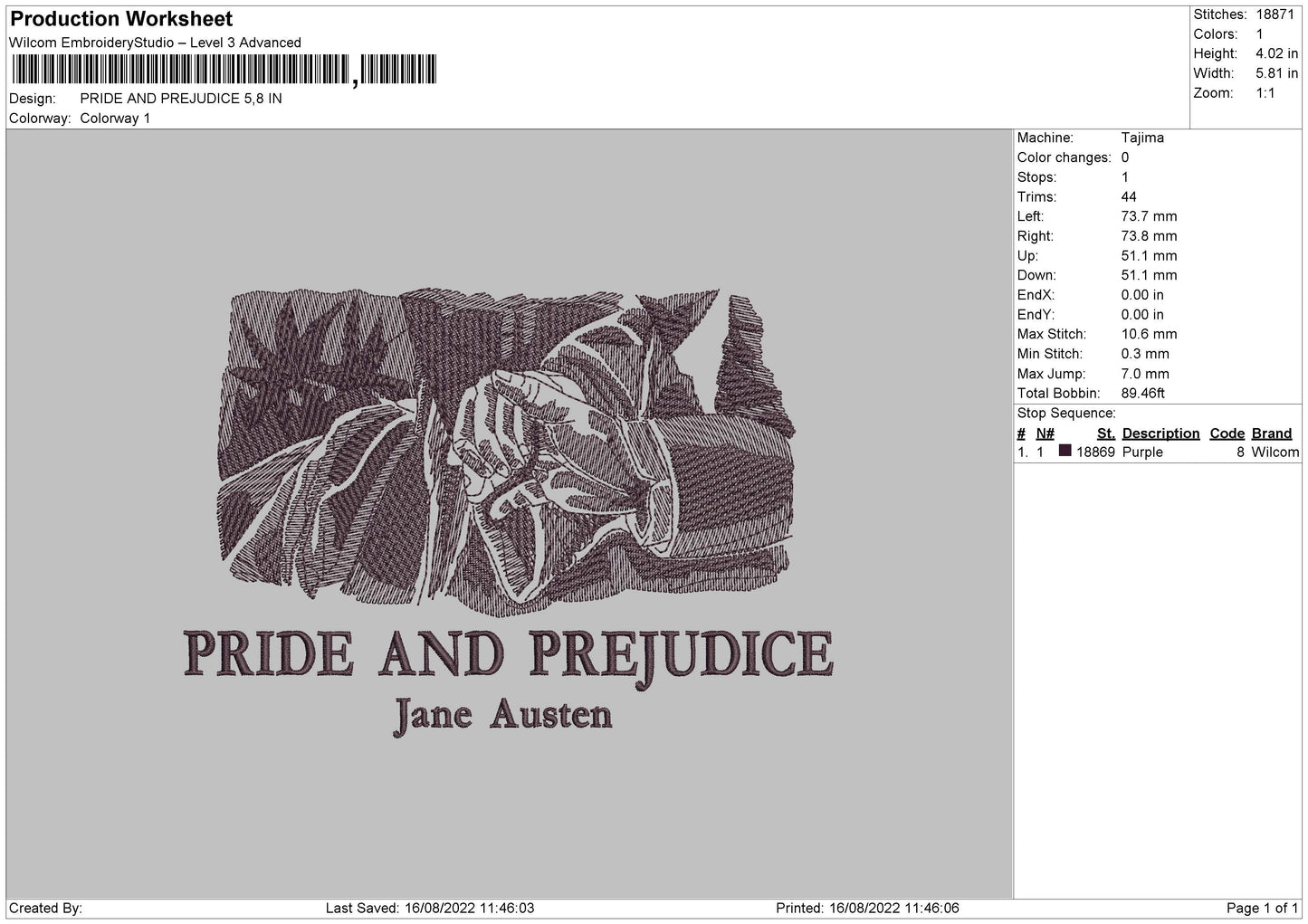Screen dimensions: 1308x924
Task: Click the 'Stop Sequence:' heading
Action: coord(1066,414)
